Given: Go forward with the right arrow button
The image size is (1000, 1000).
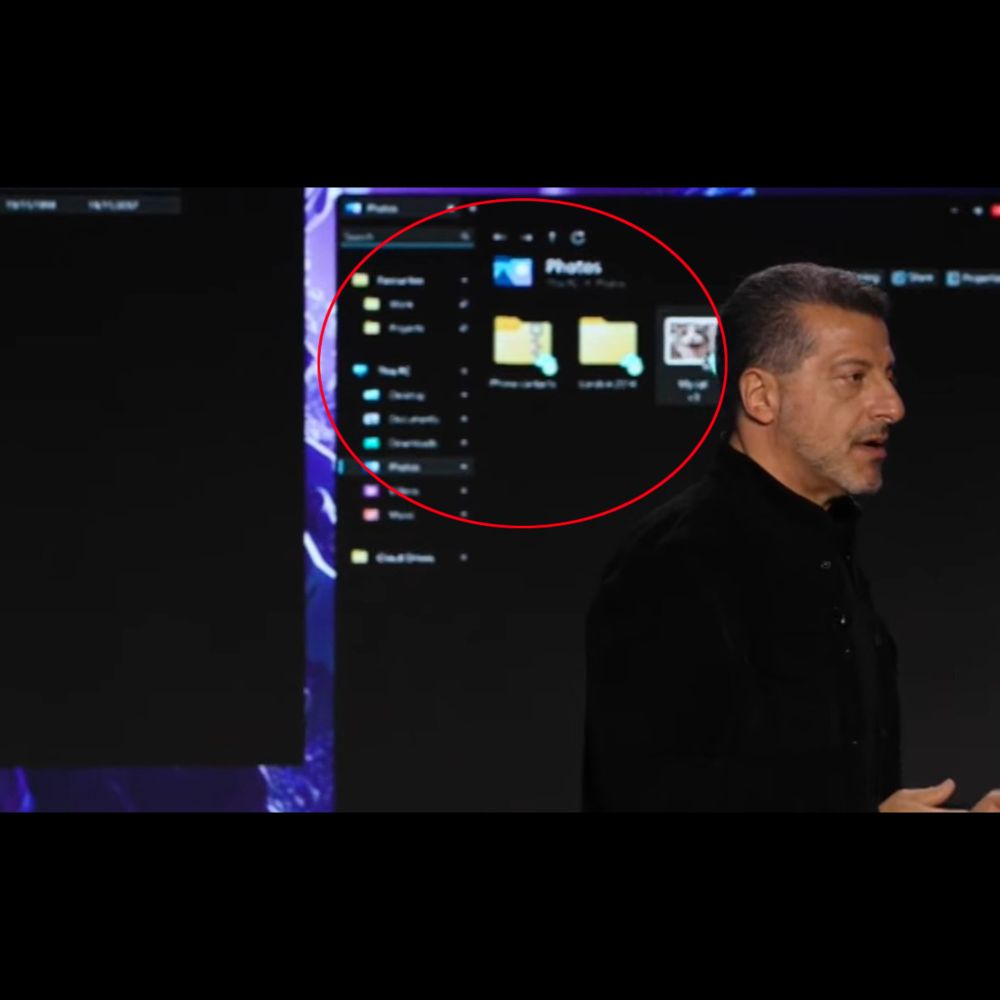Looking at the screenshot, I should (x=527, y=237).
